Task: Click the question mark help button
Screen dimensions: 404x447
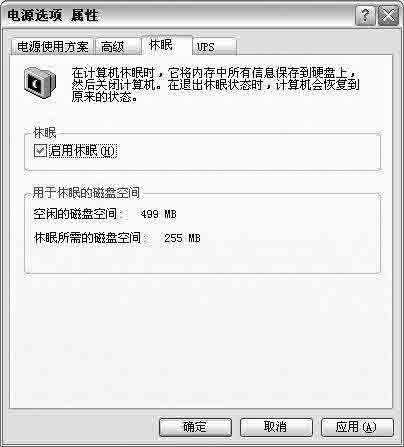Action: pos(365,15)
